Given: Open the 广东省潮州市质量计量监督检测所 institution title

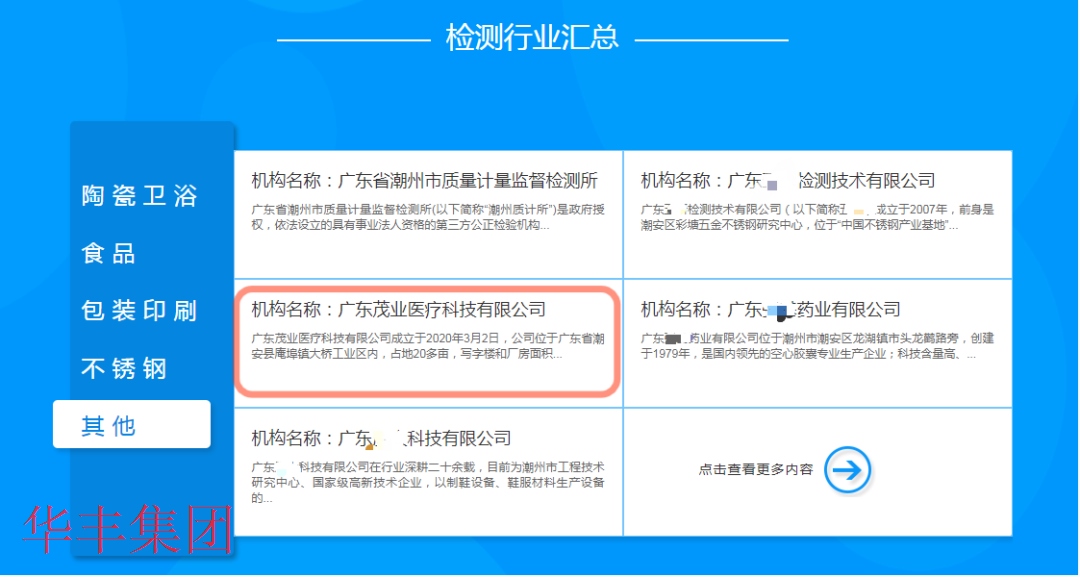Looking at the screenshot, I should pyautogui.click(x=424, y=181).
